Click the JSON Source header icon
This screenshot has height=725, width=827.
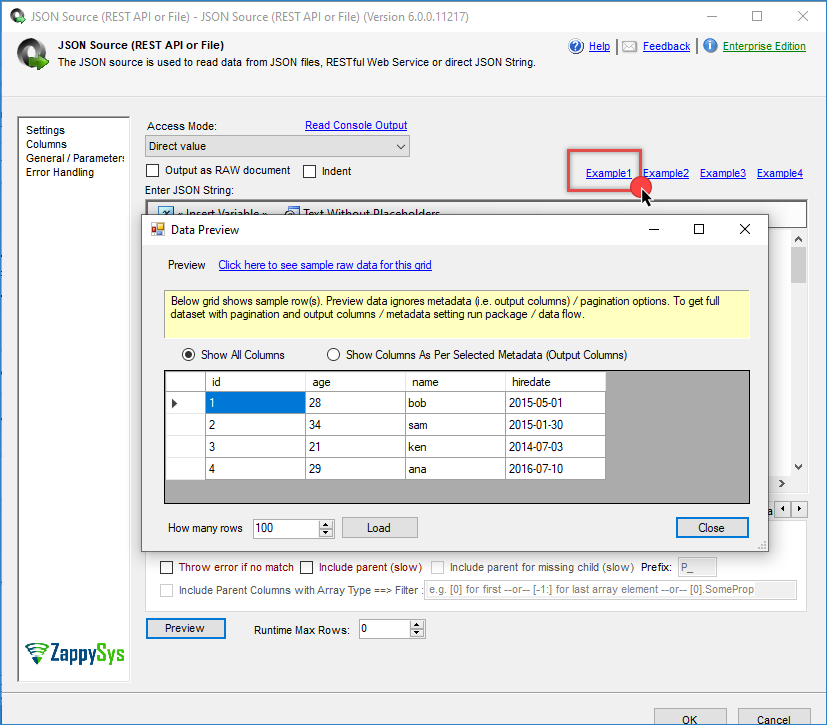click(x=34, y=54)
